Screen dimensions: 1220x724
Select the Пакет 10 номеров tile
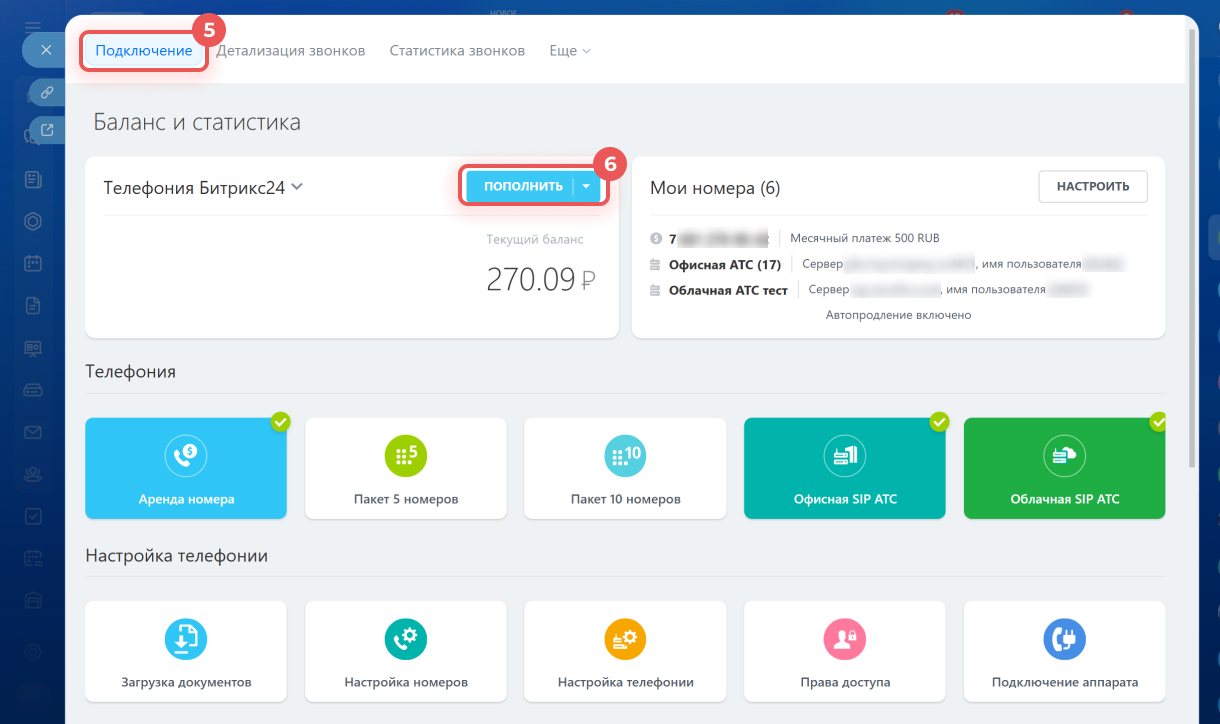point(625,468)
